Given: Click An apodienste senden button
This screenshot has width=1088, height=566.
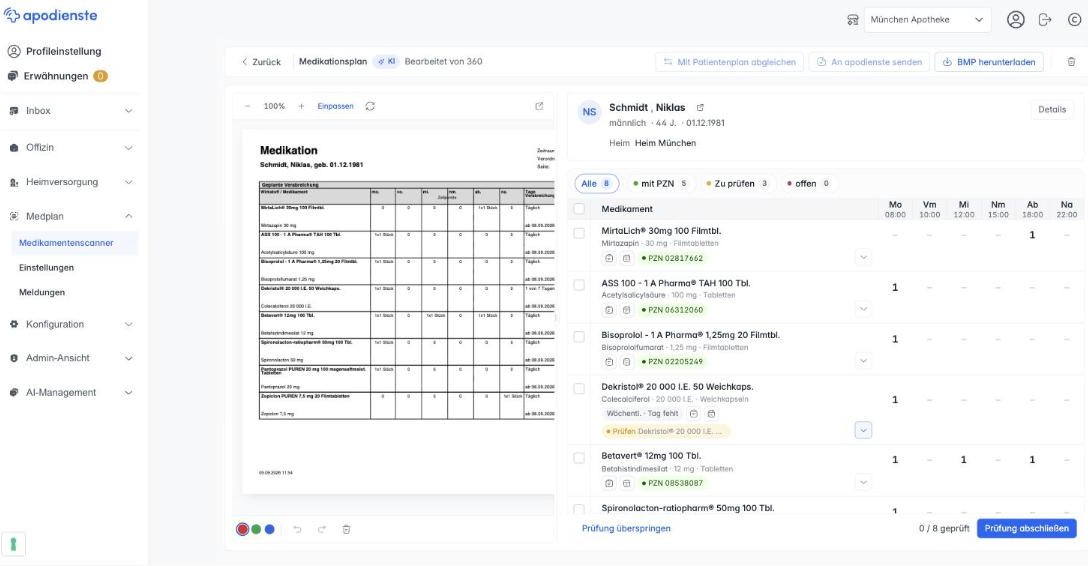Looking at the screenshot, I should (x=869, y=62).
